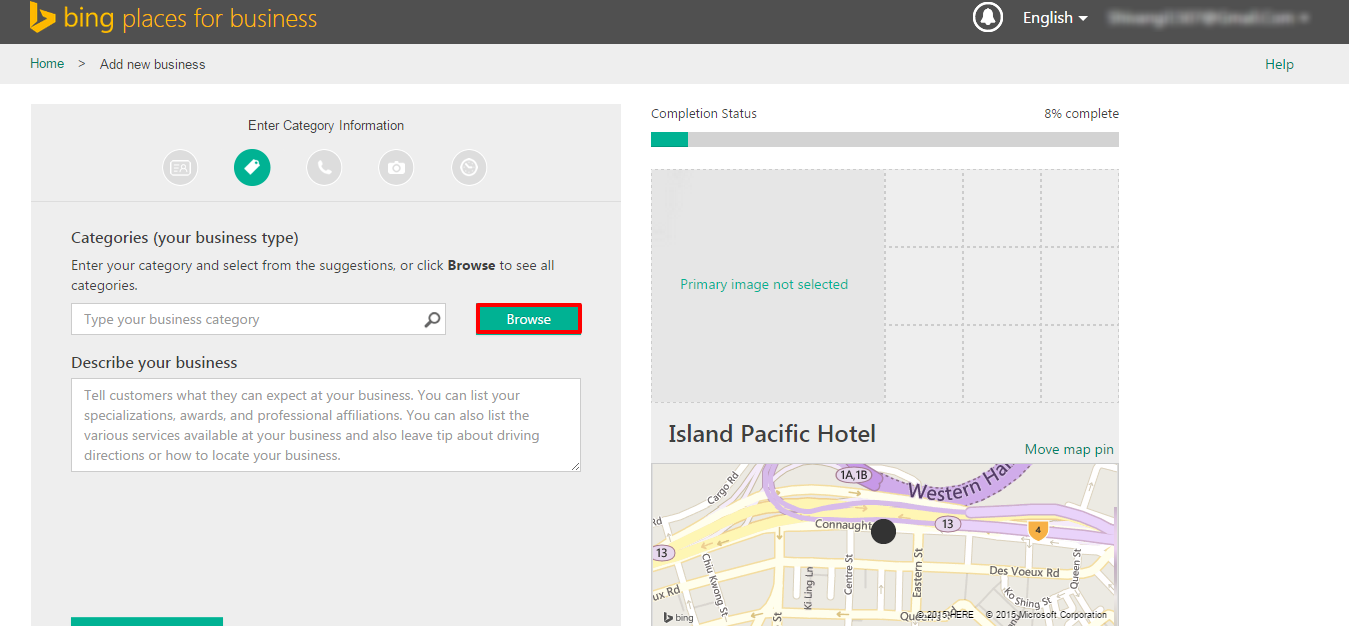This screenshot has height=626, width=1349.
Task: Click 'Add new business' breadcrumb text
Action: click(x=153, y=64)
